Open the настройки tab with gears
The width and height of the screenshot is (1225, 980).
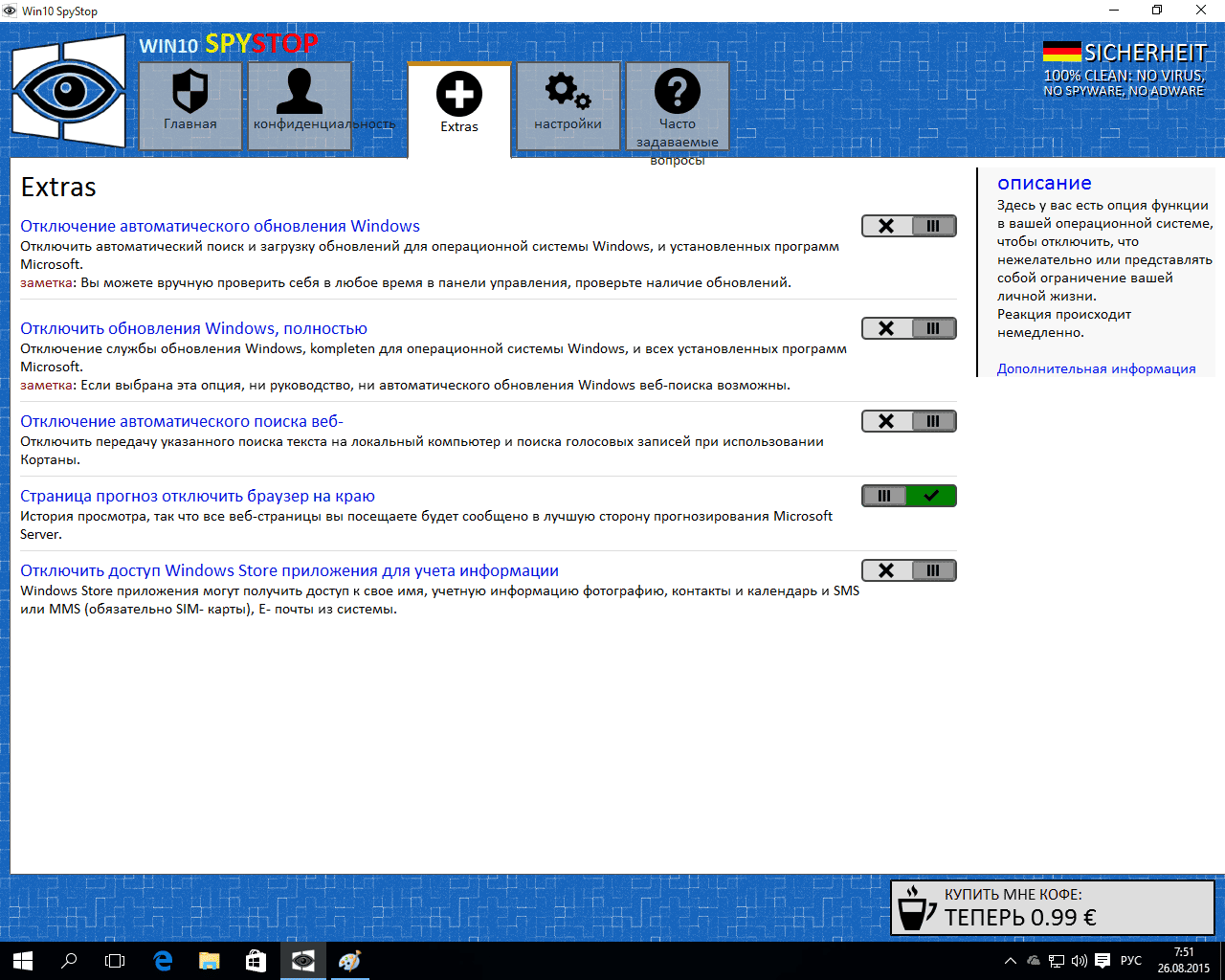point(568,105)
